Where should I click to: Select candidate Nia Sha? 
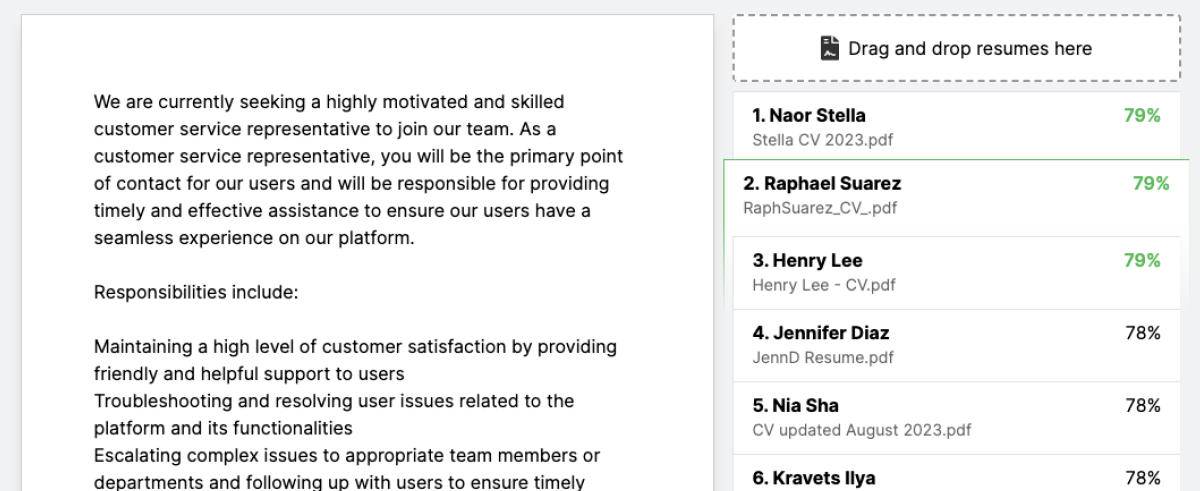click(x=795, y=406)
